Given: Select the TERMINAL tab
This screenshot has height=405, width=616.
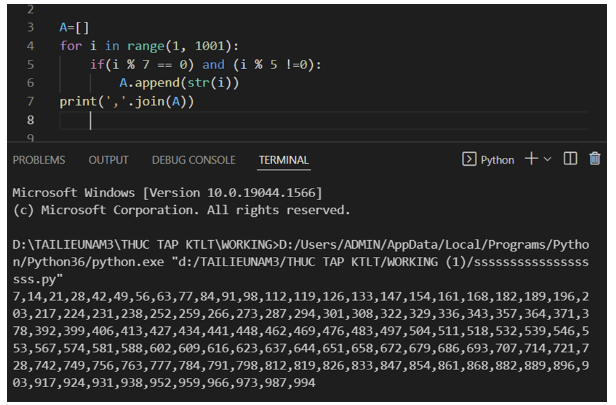Looking at the screenshot, I should point(284,160).
